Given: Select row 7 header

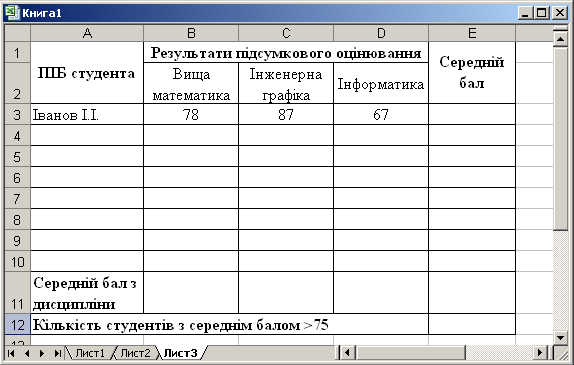Looking at the screenshot, I should [17, 199].
